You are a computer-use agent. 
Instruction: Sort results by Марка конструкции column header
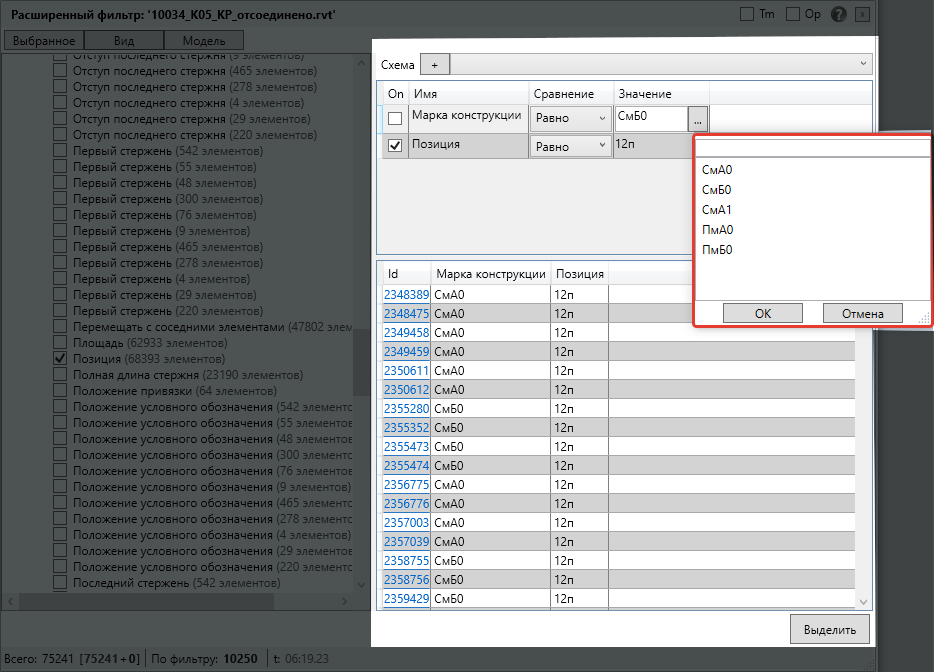491,273
